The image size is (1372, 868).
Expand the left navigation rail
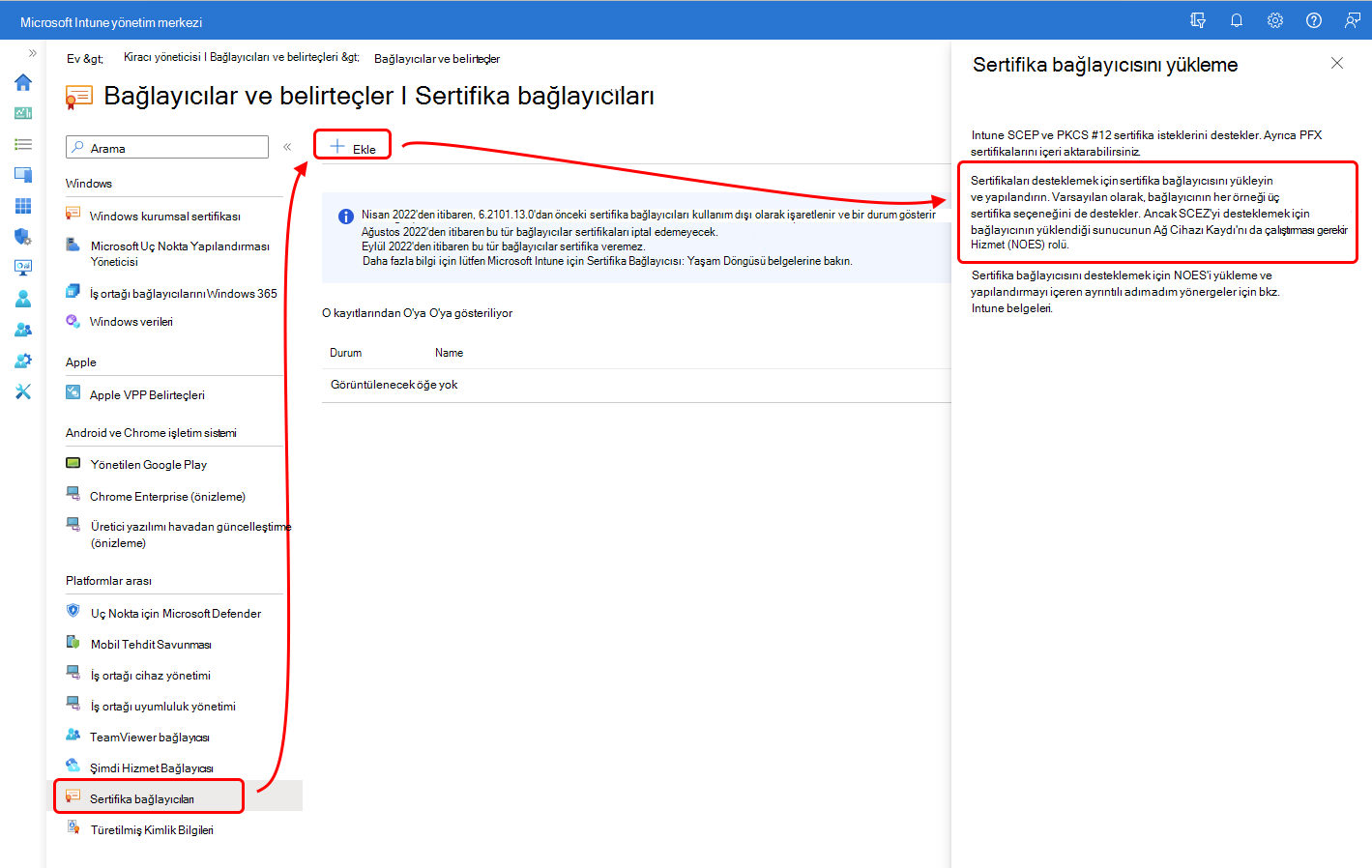pyautogui.click(x=33, y=53)
